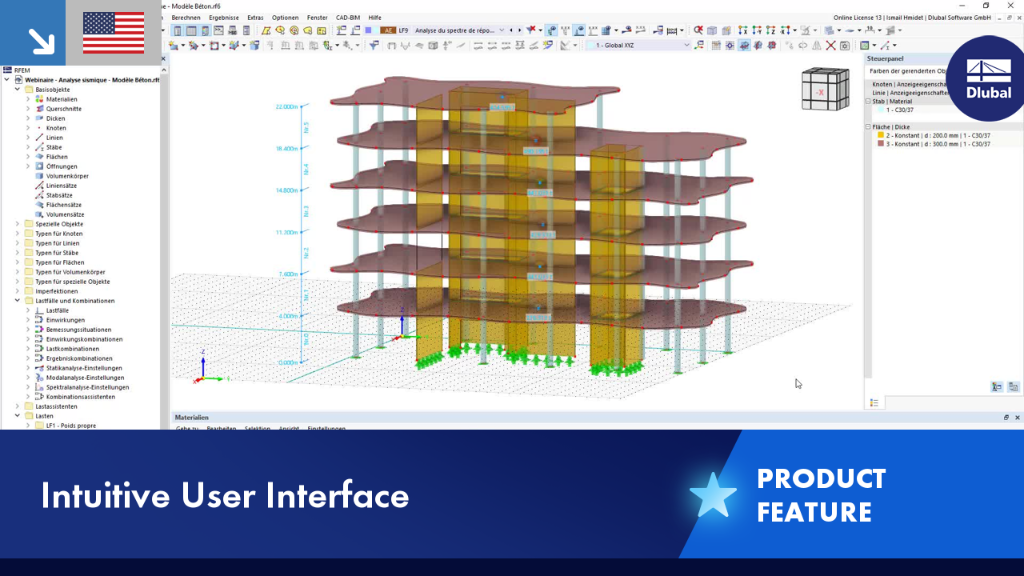The image size is (1024, 576).
Task: Click the view in Z direction icon
Action: click(x=771, y=31)
